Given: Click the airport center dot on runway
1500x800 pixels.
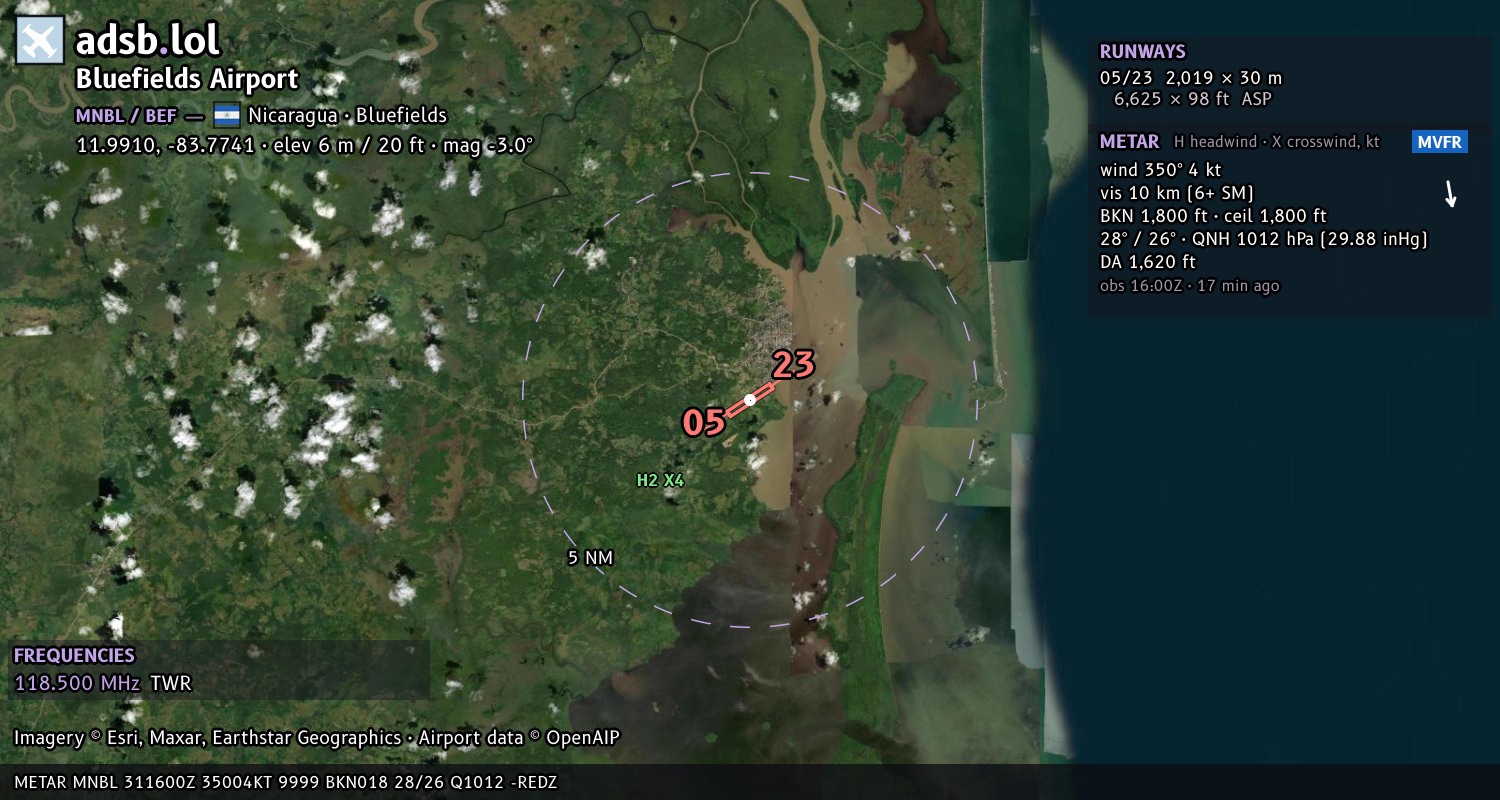Looking at the screenshot, I should [x=750, y=399].
